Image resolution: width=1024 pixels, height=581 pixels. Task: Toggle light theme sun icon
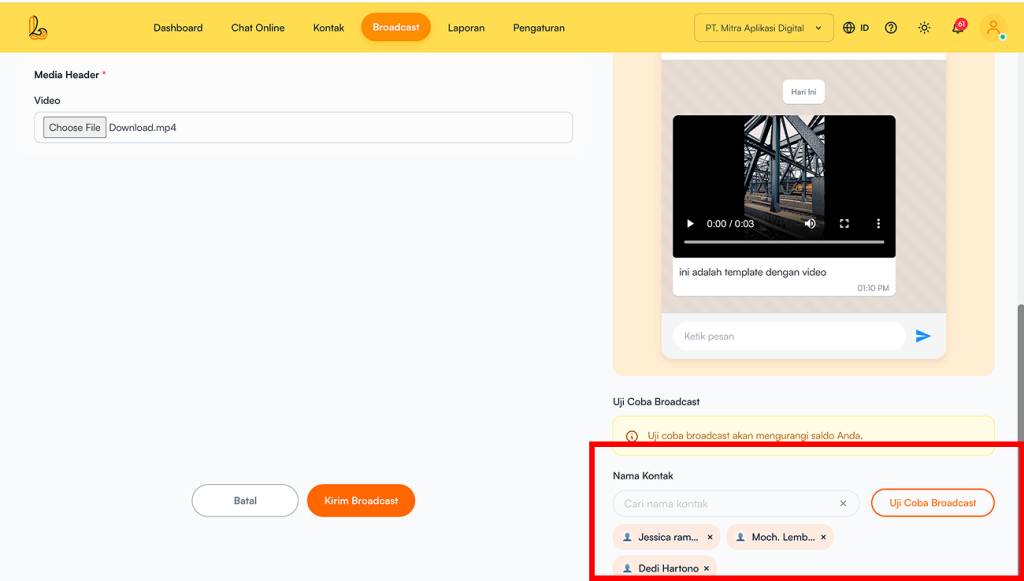click(924, 28)
